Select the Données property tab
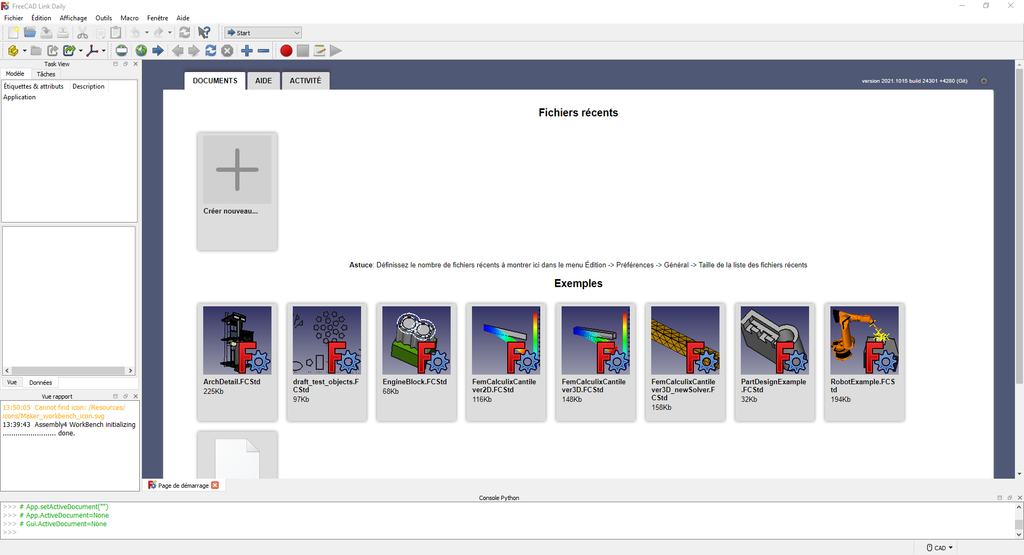Image resolution: width=1024 pixels, height=555 pixels. click(40, 383)
